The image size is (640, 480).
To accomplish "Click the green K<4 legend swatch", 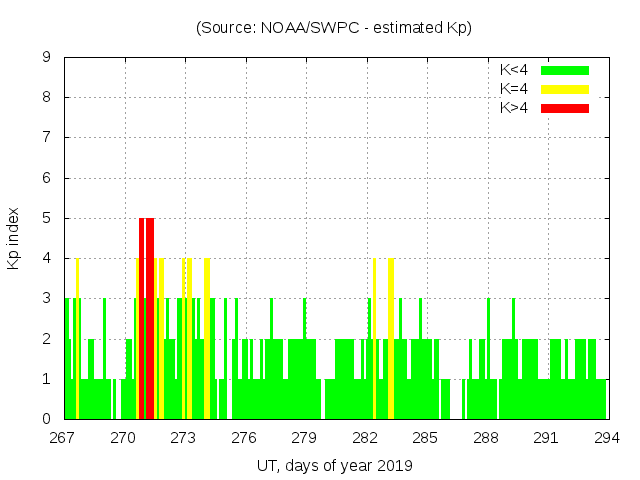I will (x=565, y=70).
